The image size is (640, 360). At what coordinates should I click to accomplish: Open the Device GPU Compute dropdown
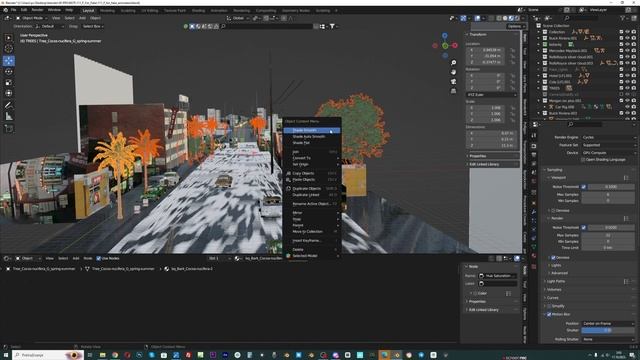(x=608, y=153)
